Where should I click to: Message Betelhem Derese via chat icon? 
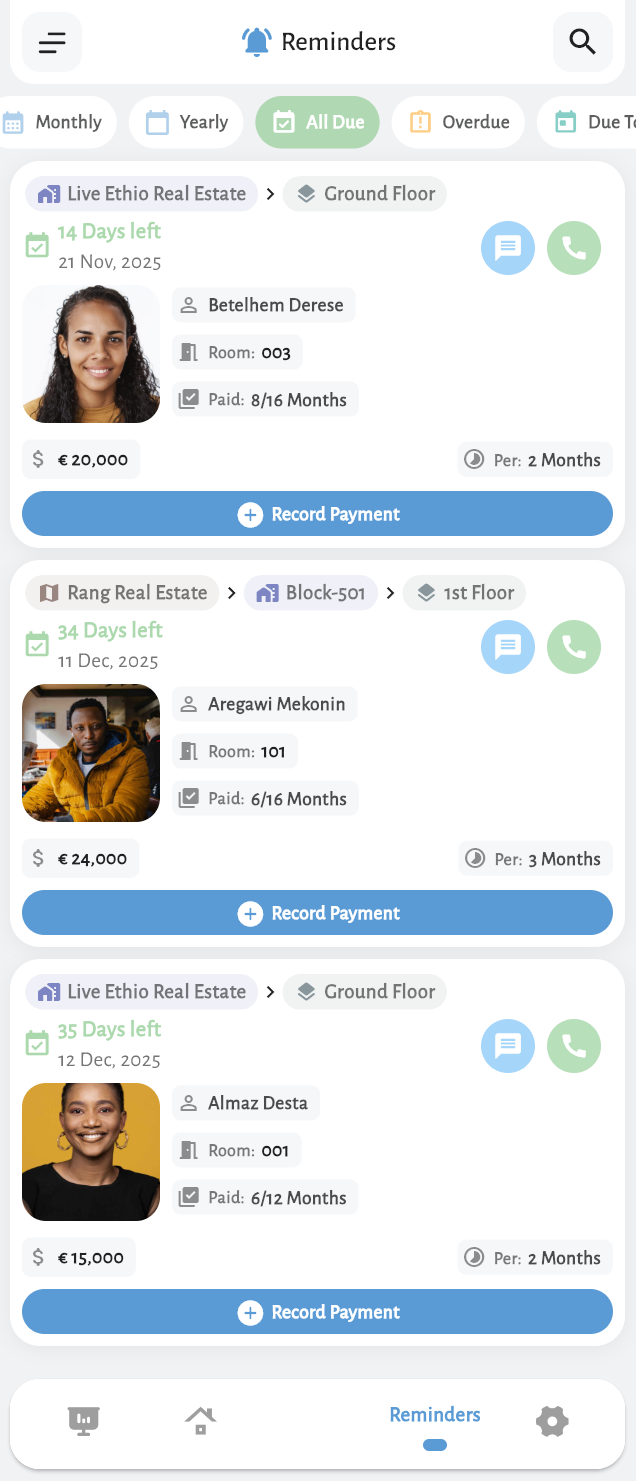pos(508,247)
